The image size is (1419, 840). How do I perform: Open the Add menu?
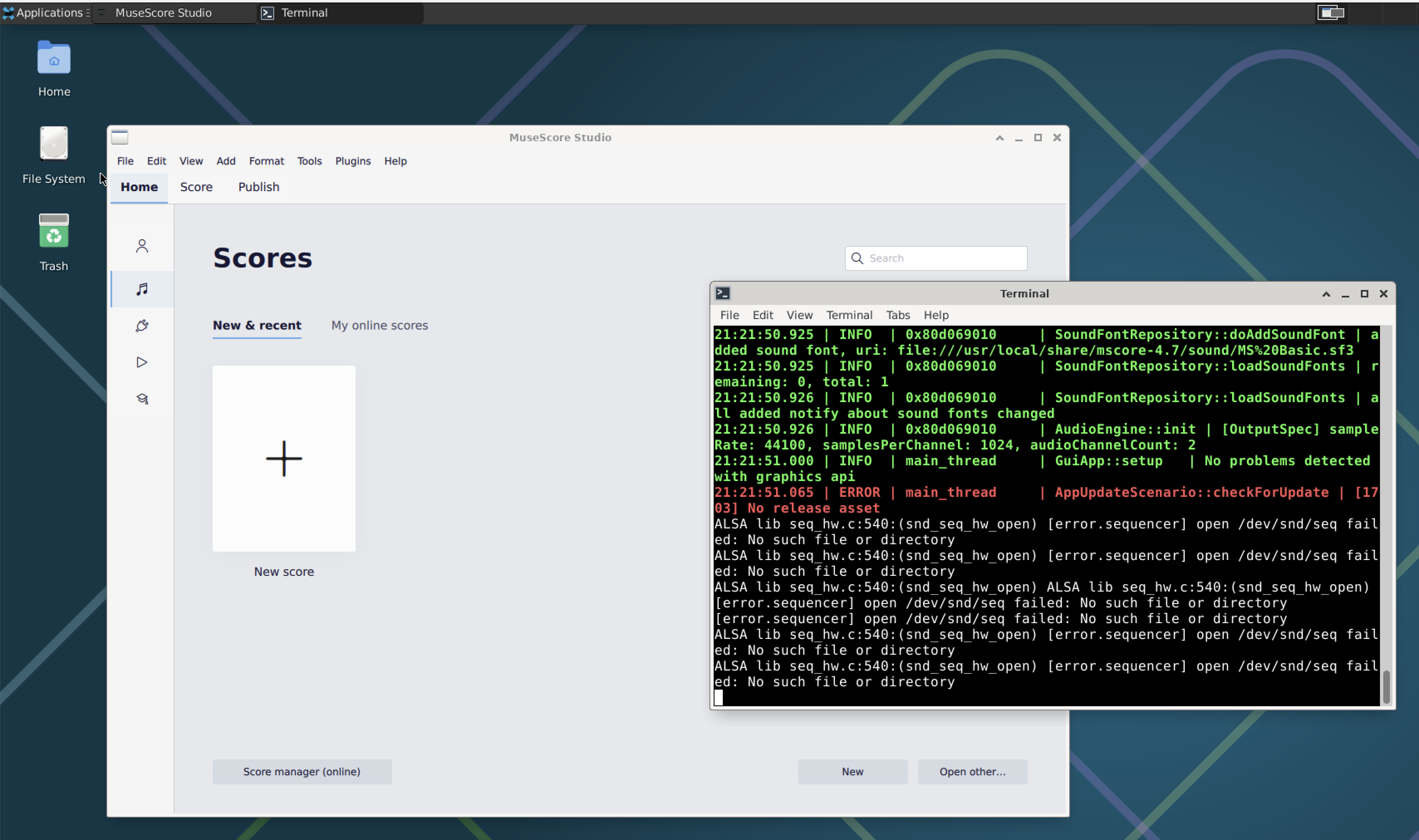[226, 161]
